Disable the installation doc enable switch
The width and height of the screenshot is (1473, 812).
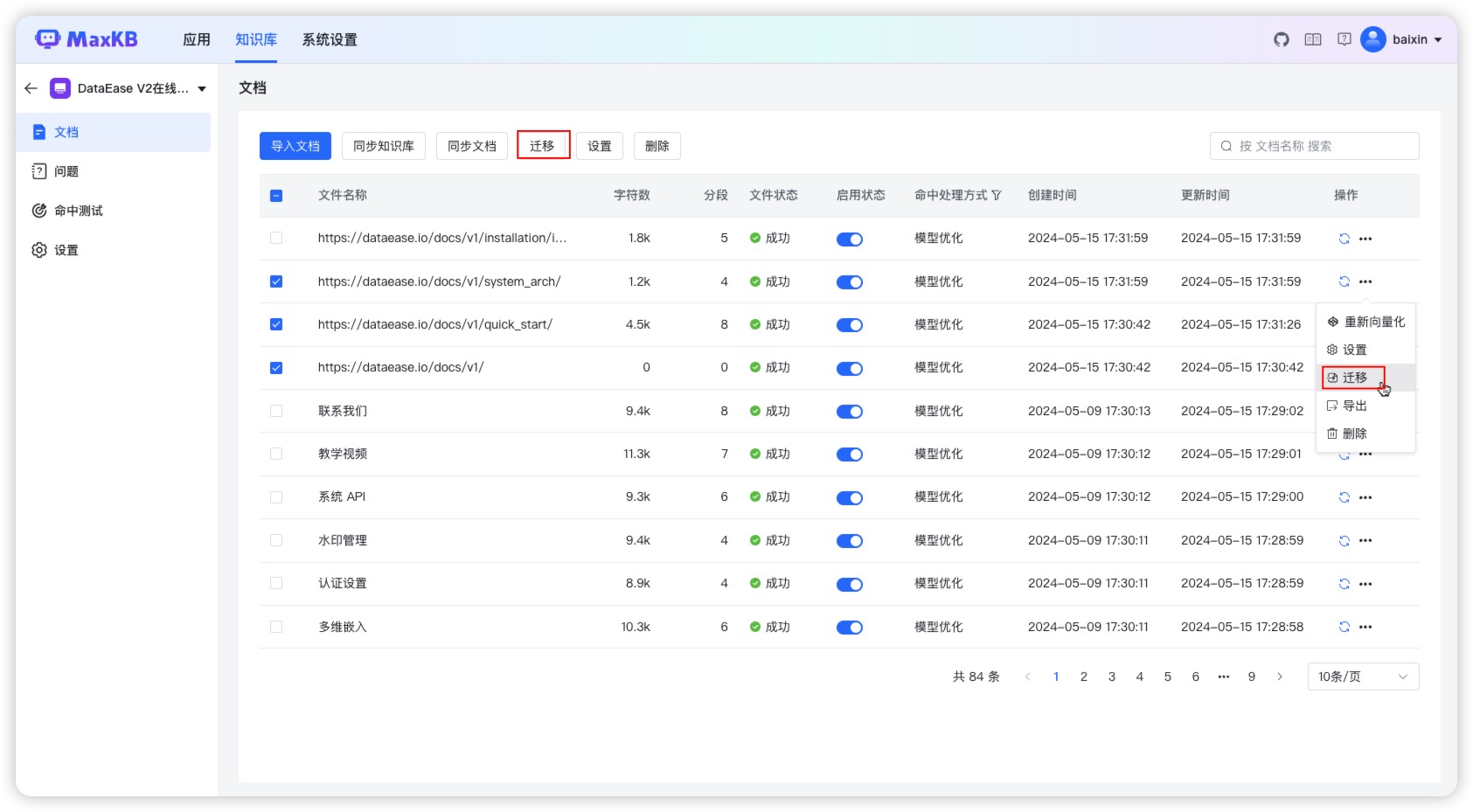[850, 239]
